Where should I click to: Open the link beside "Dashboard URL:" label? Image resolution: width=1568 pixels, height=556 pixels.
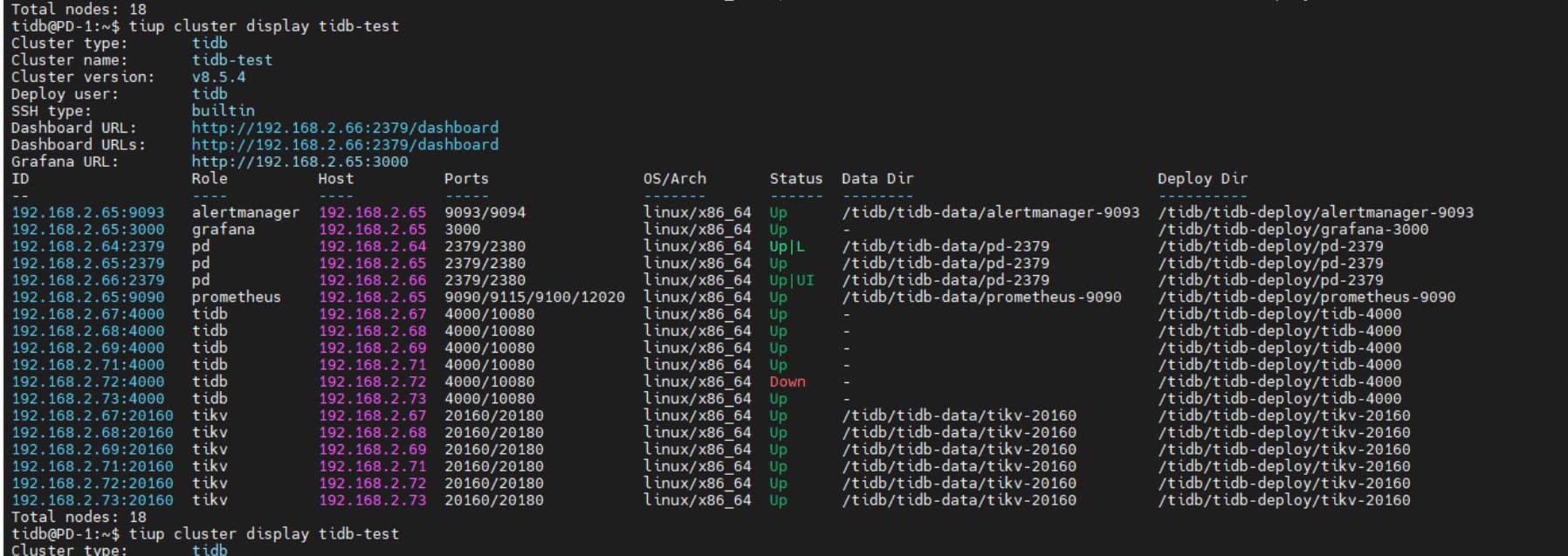tap(345, 127)
